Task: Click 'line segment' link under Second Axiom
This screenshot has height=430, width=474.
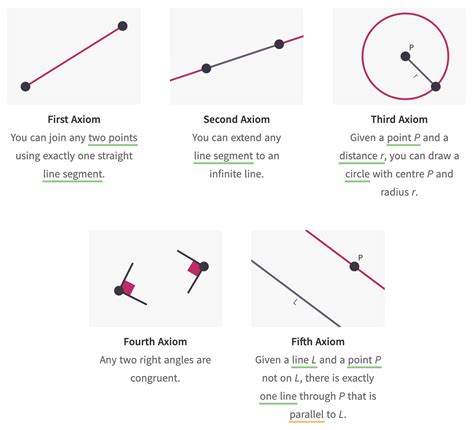Action: coord(224,156)
